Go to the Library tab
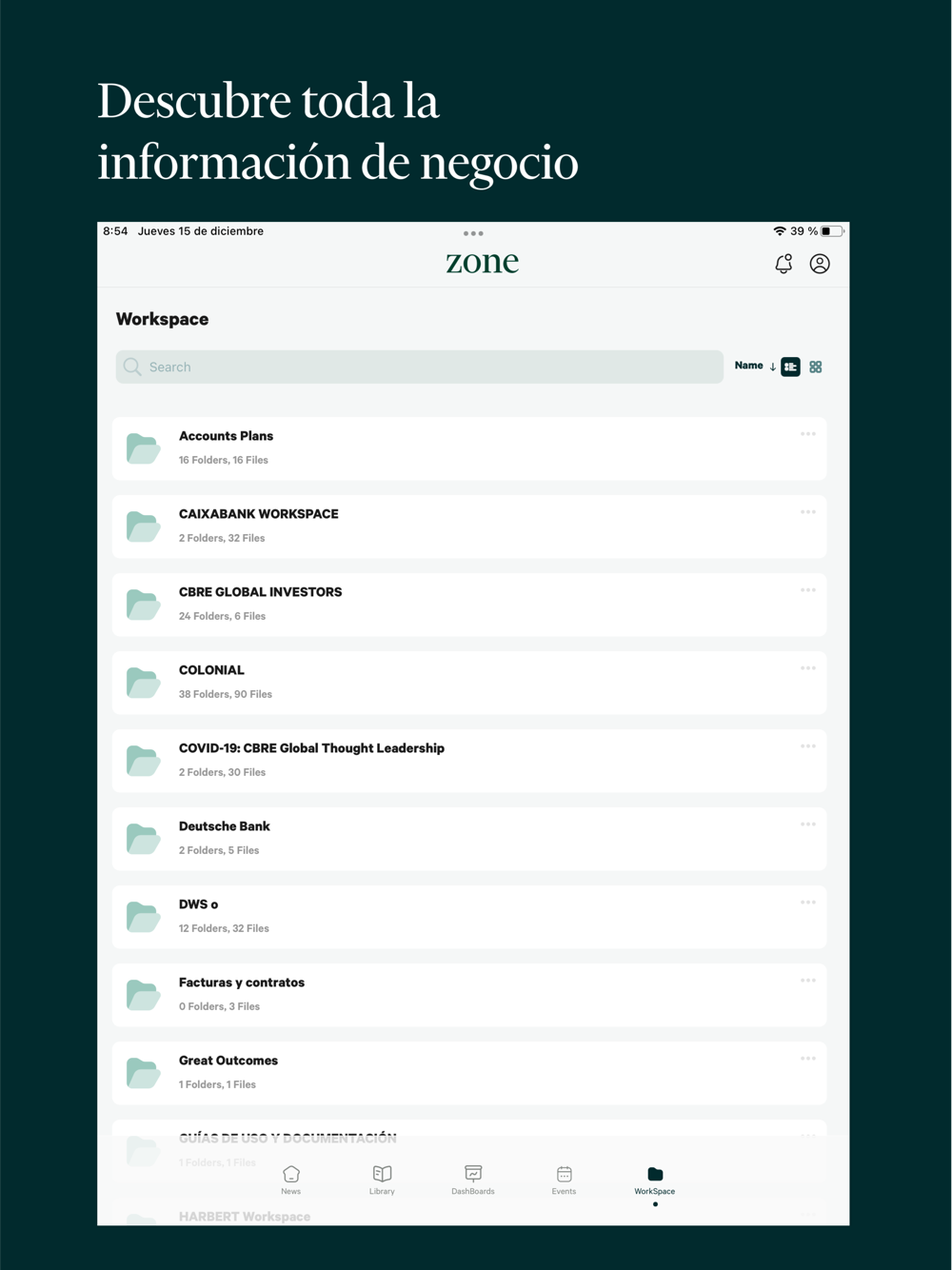This screenshot has width=952, height=1270. (x=382, y=1181)
